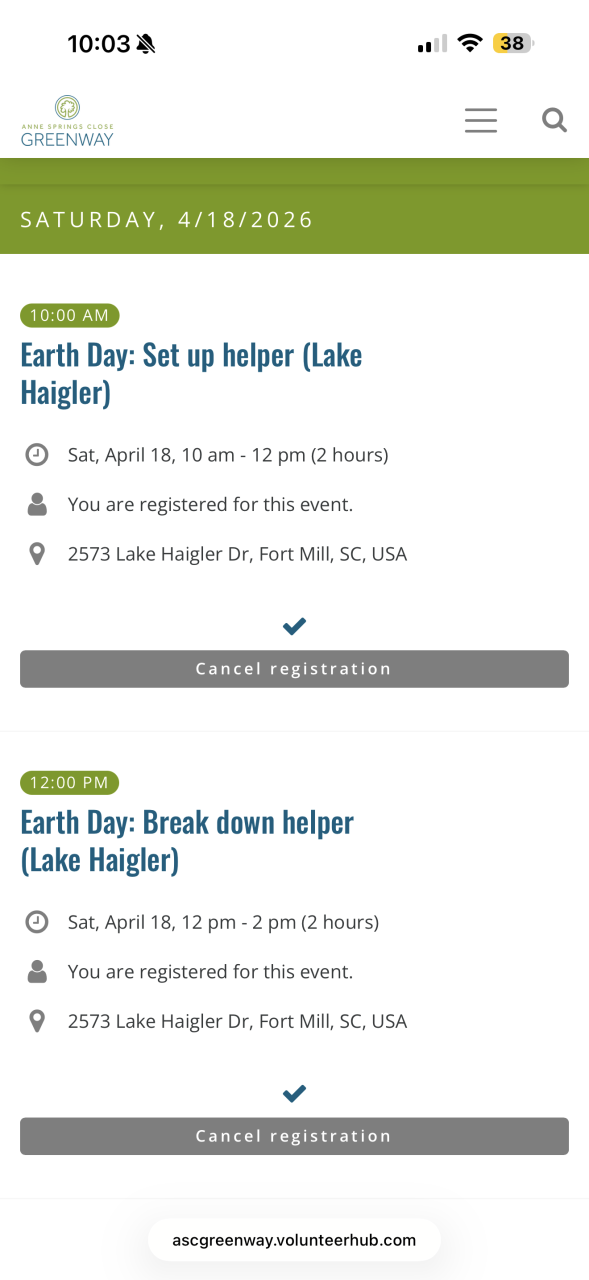
Task: Tap the 12:00 PM time badge
Action: coord(69,783)
